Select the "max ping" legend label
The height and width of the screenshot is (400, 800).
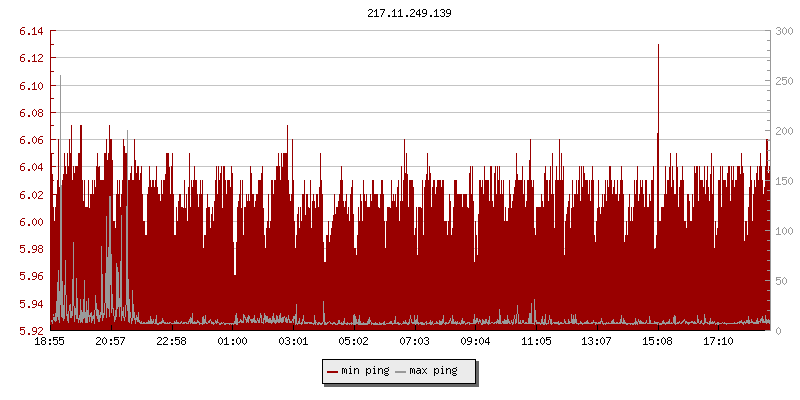coord(433,371)
